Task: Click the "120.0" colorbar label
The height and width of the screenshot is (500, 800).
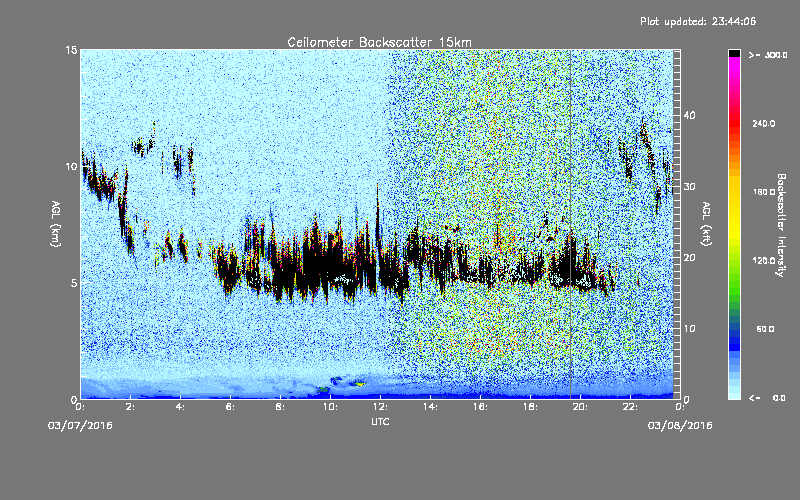Action: click(x=764, y=261)
